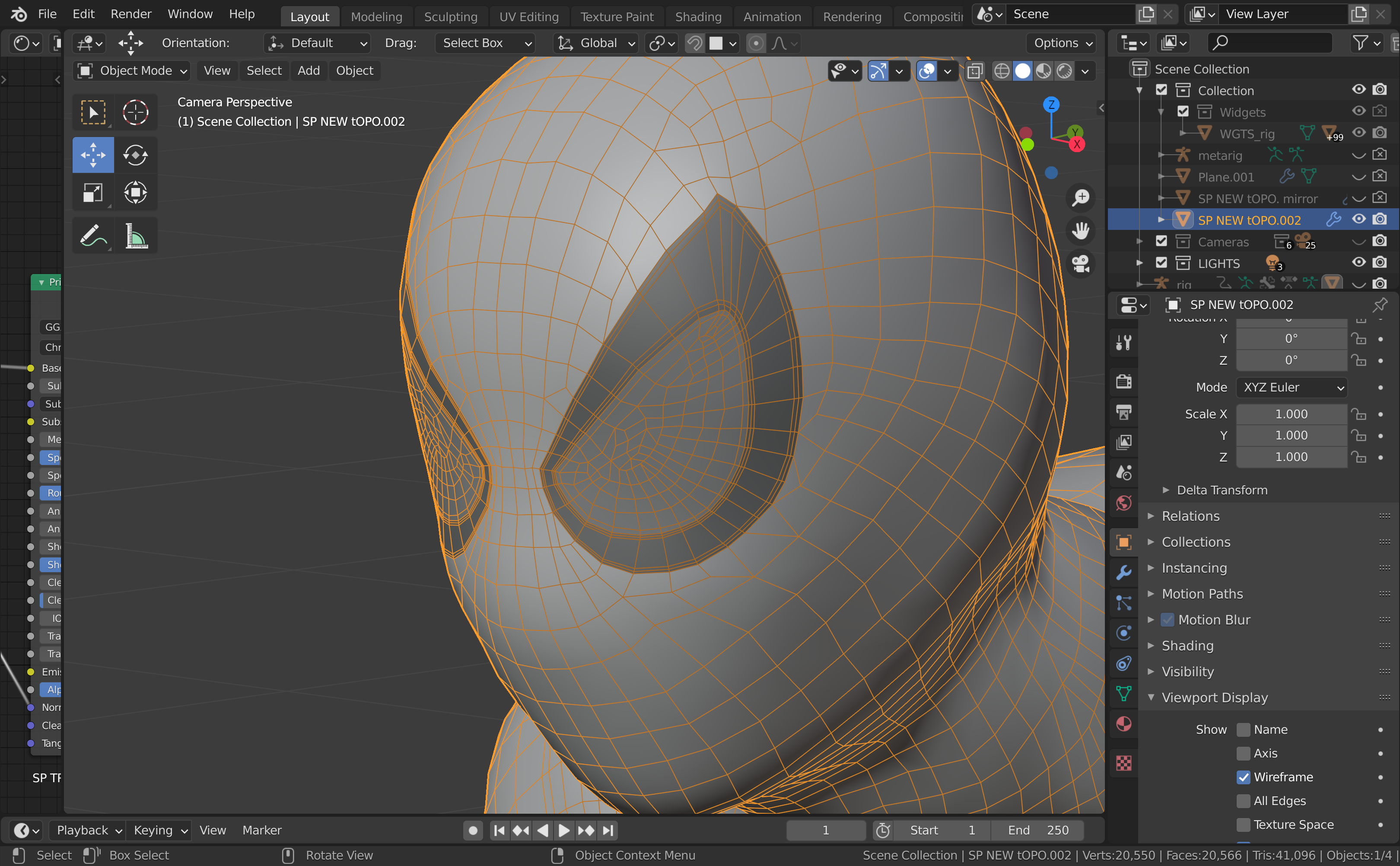
Task: Open the Modifiers wrench properties tab
Action: (x=1123, y=572)
